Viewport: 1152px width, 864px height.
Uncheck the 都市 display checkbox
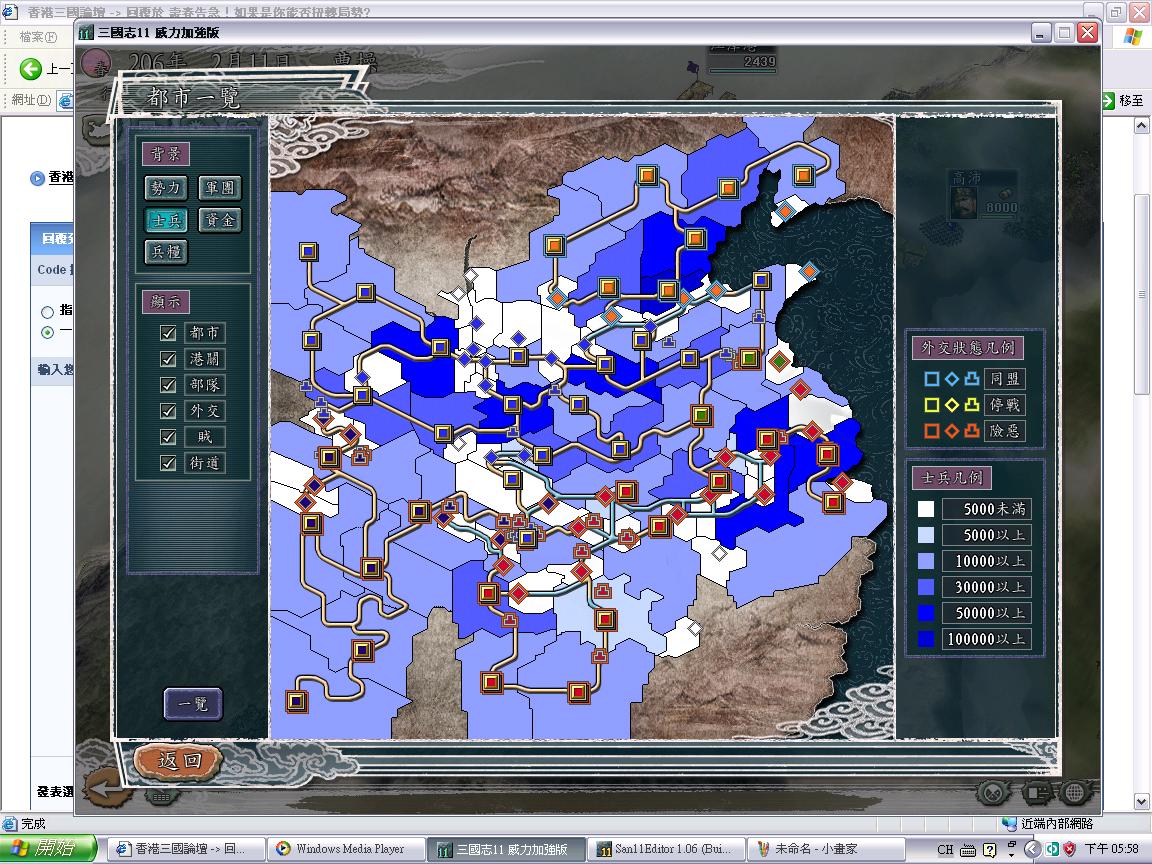click(168, 333)
